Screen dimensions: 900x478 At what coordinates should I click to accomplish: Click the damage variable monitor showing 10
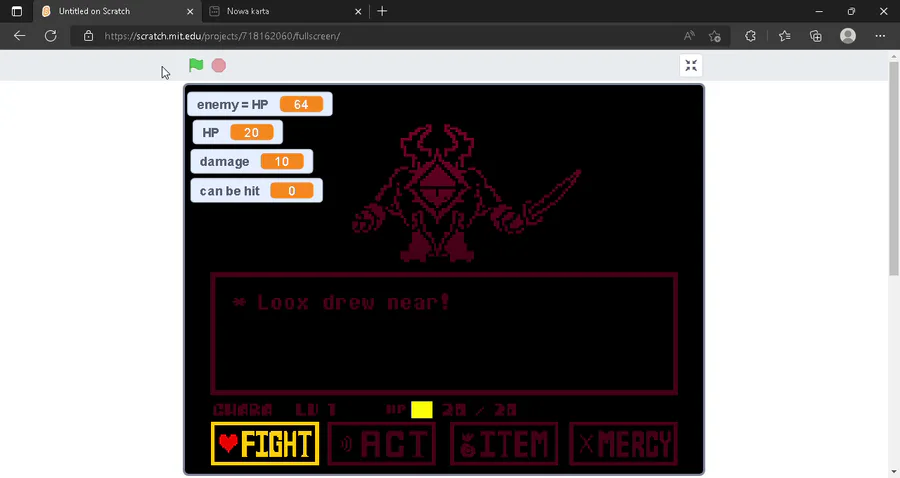pyautogui.click(x=252, y=162)
